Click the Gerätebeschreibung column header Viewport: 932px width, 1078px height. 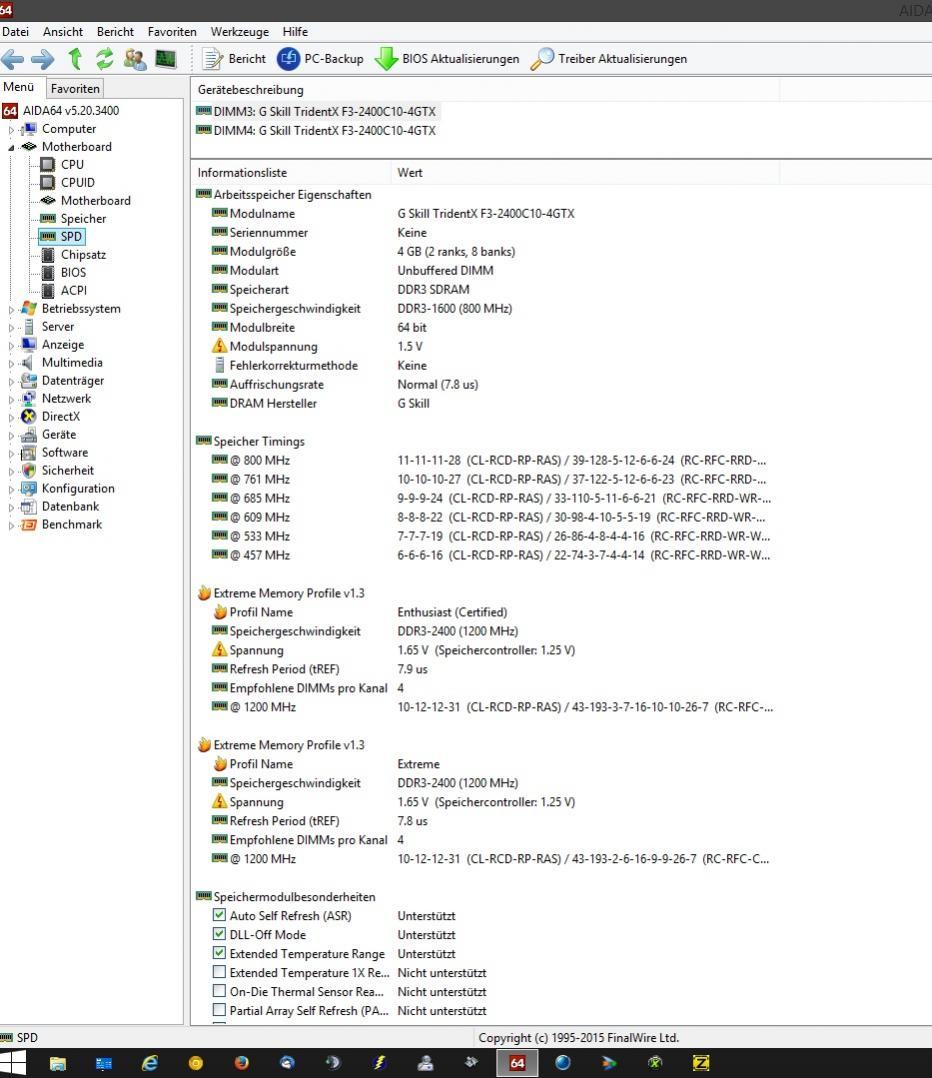click(x=485, y=89)
